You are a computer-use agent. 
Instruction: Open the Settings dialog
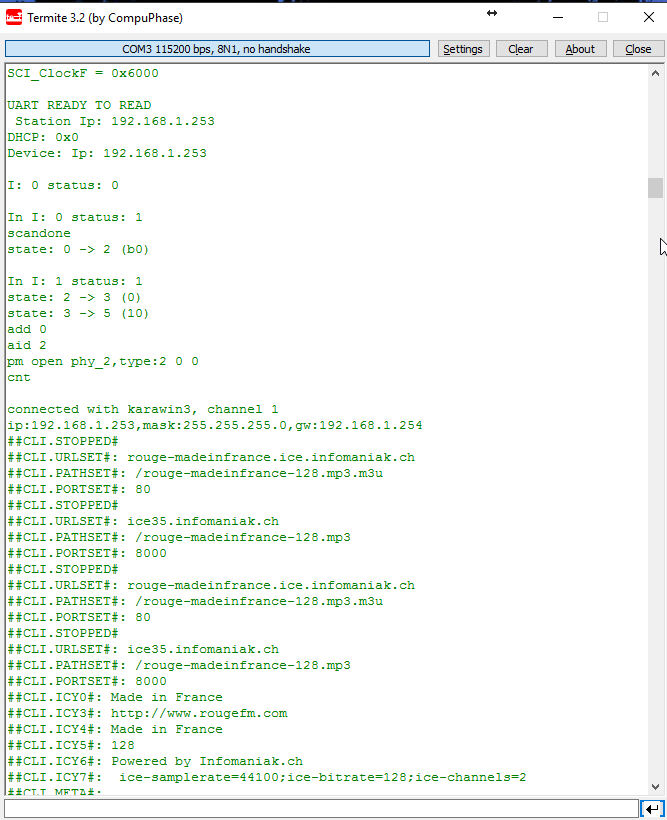coord(463,49)
